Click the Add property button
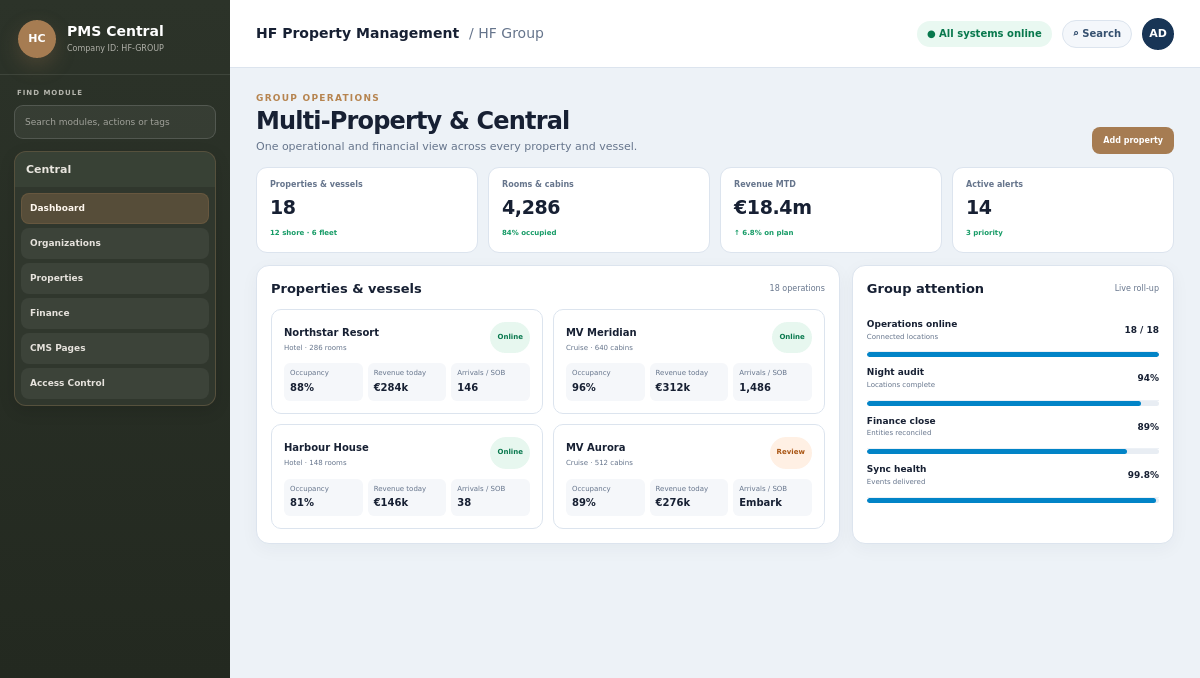The height and width of the screenshot is (678, 1200). (1133, 141)
